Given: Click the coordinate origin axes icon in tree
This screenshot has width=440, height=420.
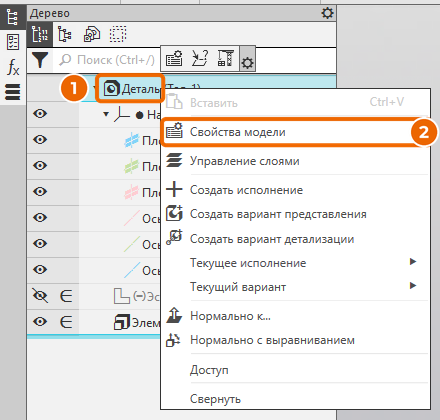Looking at the screenshot, I should 121,114.
